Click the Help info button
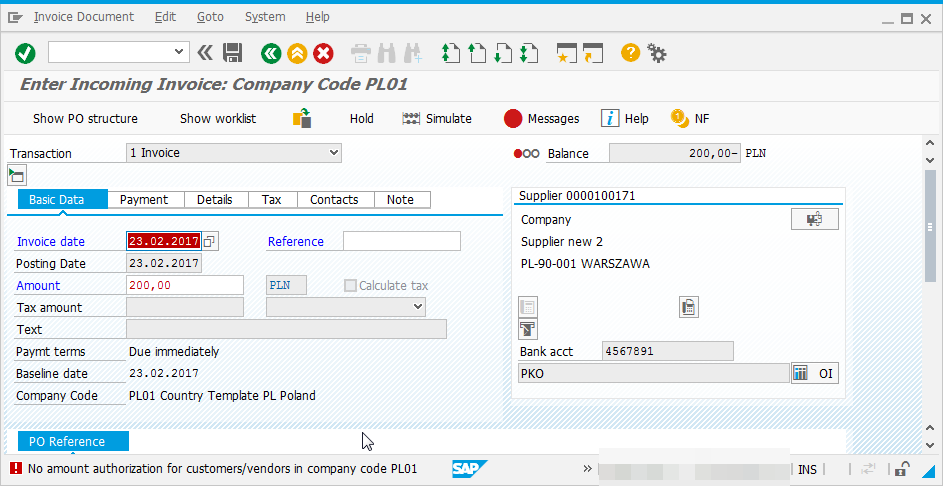Screen dimensions: 943x486 pyautogui.click(x=624, y=118)
